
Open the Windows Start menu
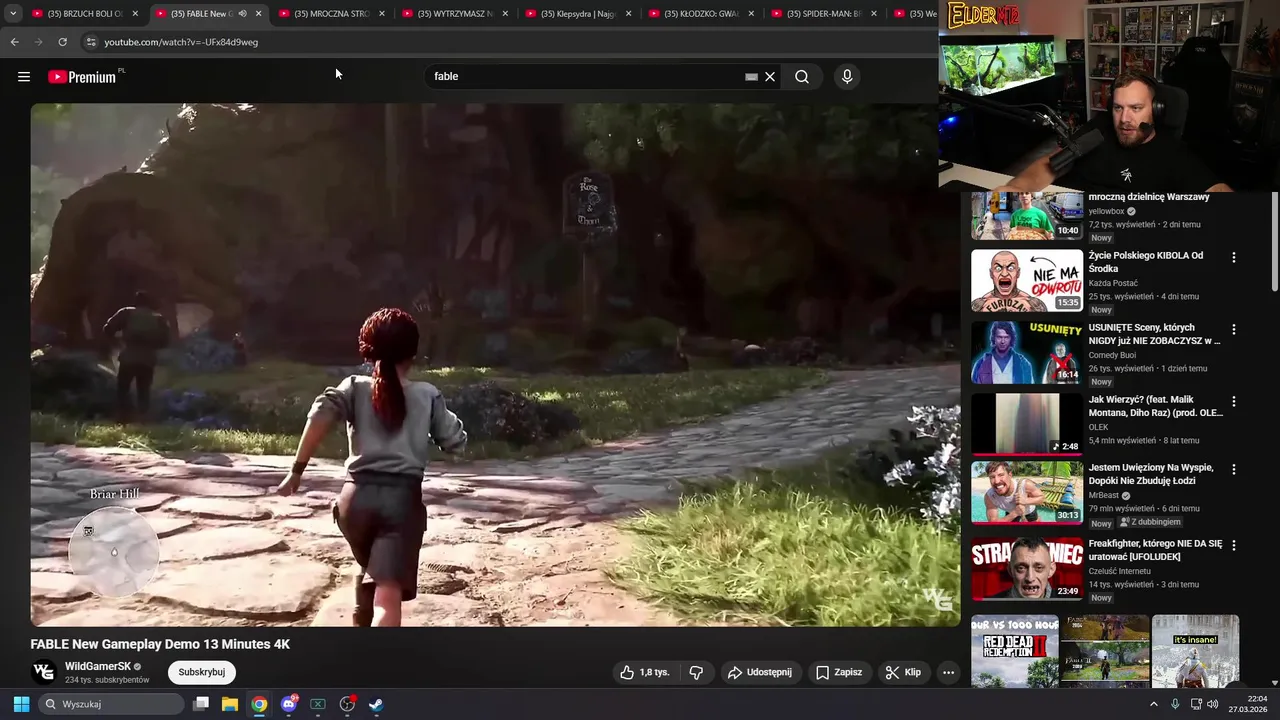coord(21,704)
